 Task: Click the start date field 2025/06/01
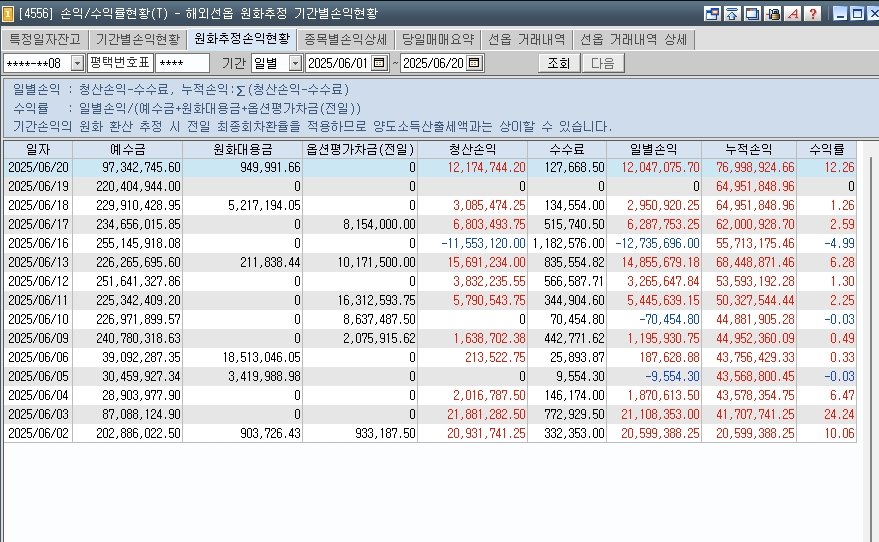tap(339, 63)
